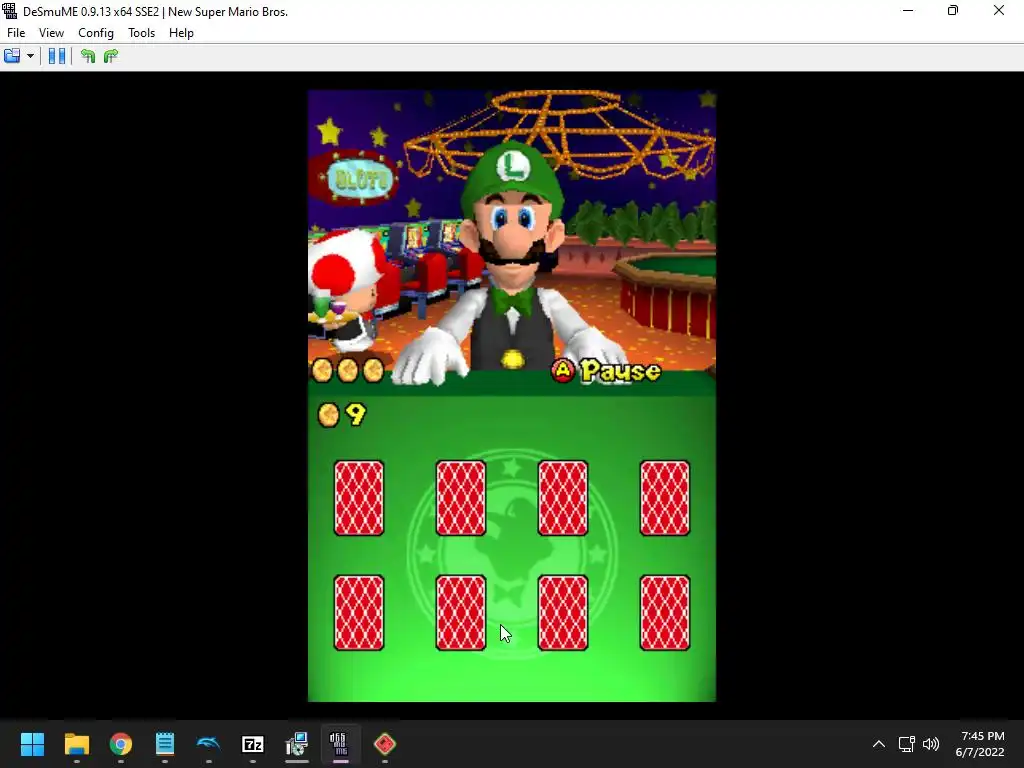This screenshot has width=1024, height=768.
Task: Show hidden system tray icons
Action: click(x=879, y=744)
